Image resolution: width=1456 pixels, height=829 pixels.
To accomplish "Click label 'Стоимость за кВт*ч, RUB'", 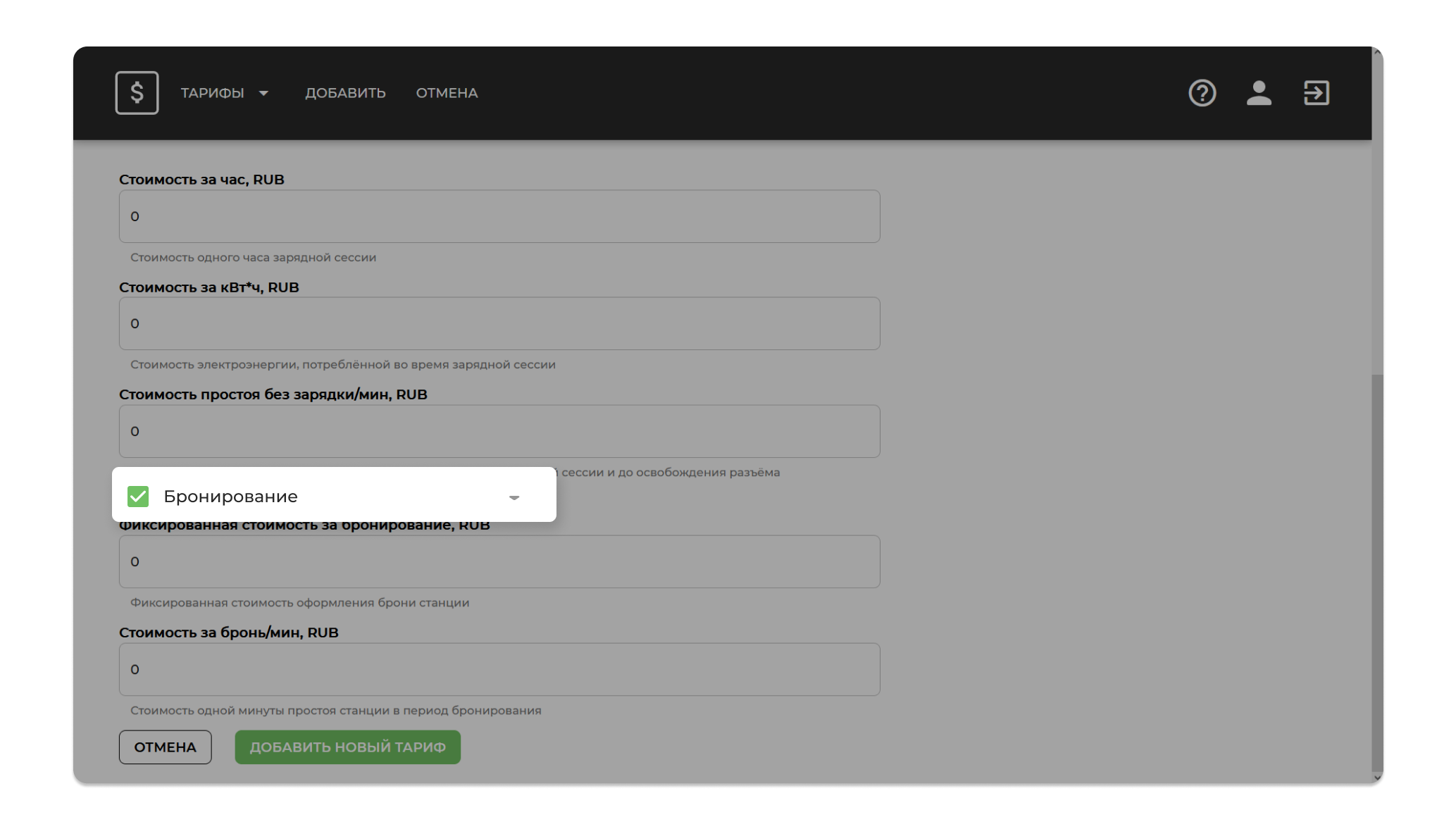I will click(x=209, y=287).
